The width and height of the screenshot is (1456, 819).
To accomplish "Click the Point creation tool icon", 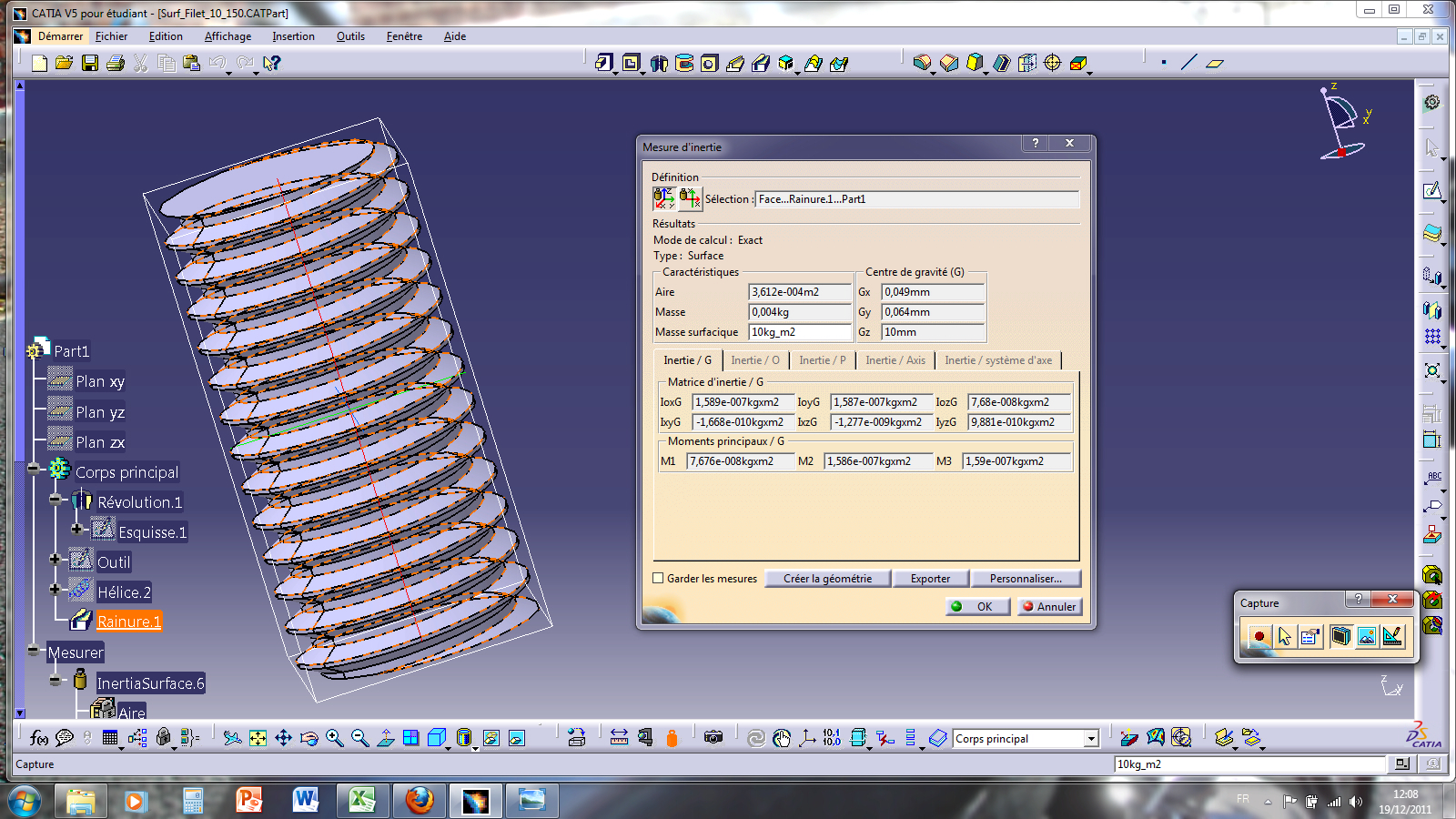I will (1164, 63).
